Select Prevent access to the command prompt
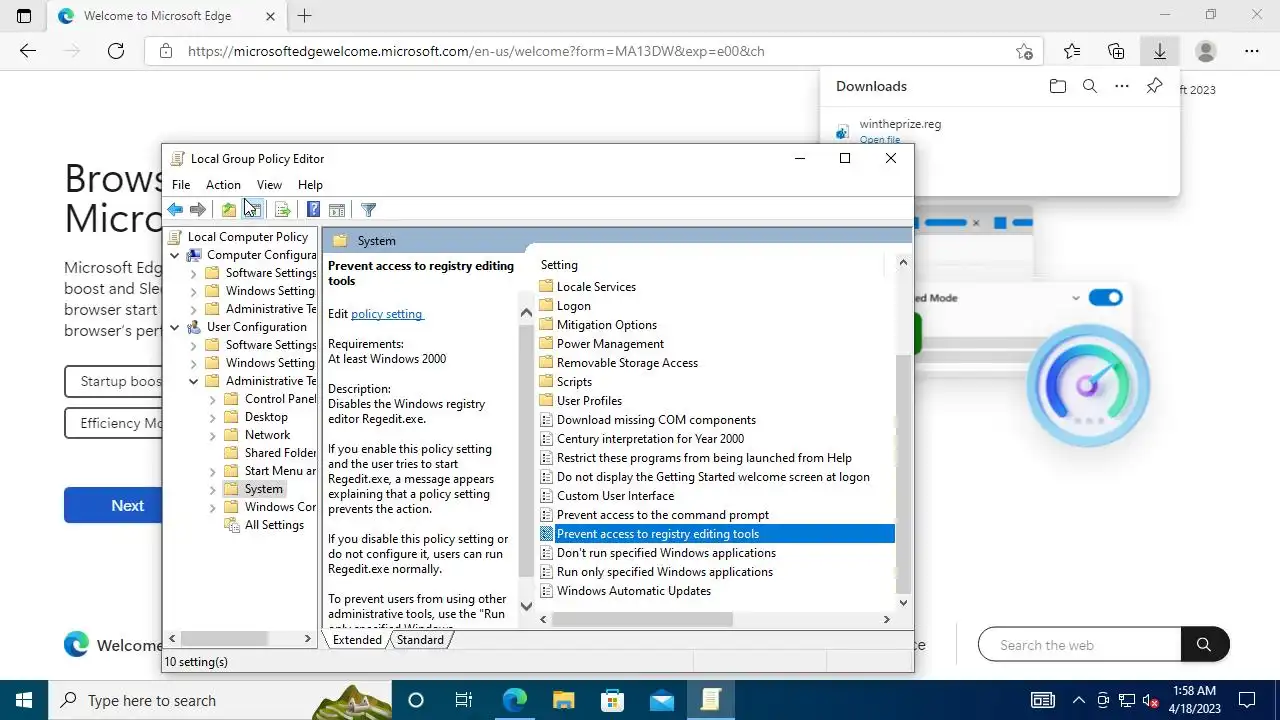Viewport: 1280px width, 720px height. coord(663,515)
